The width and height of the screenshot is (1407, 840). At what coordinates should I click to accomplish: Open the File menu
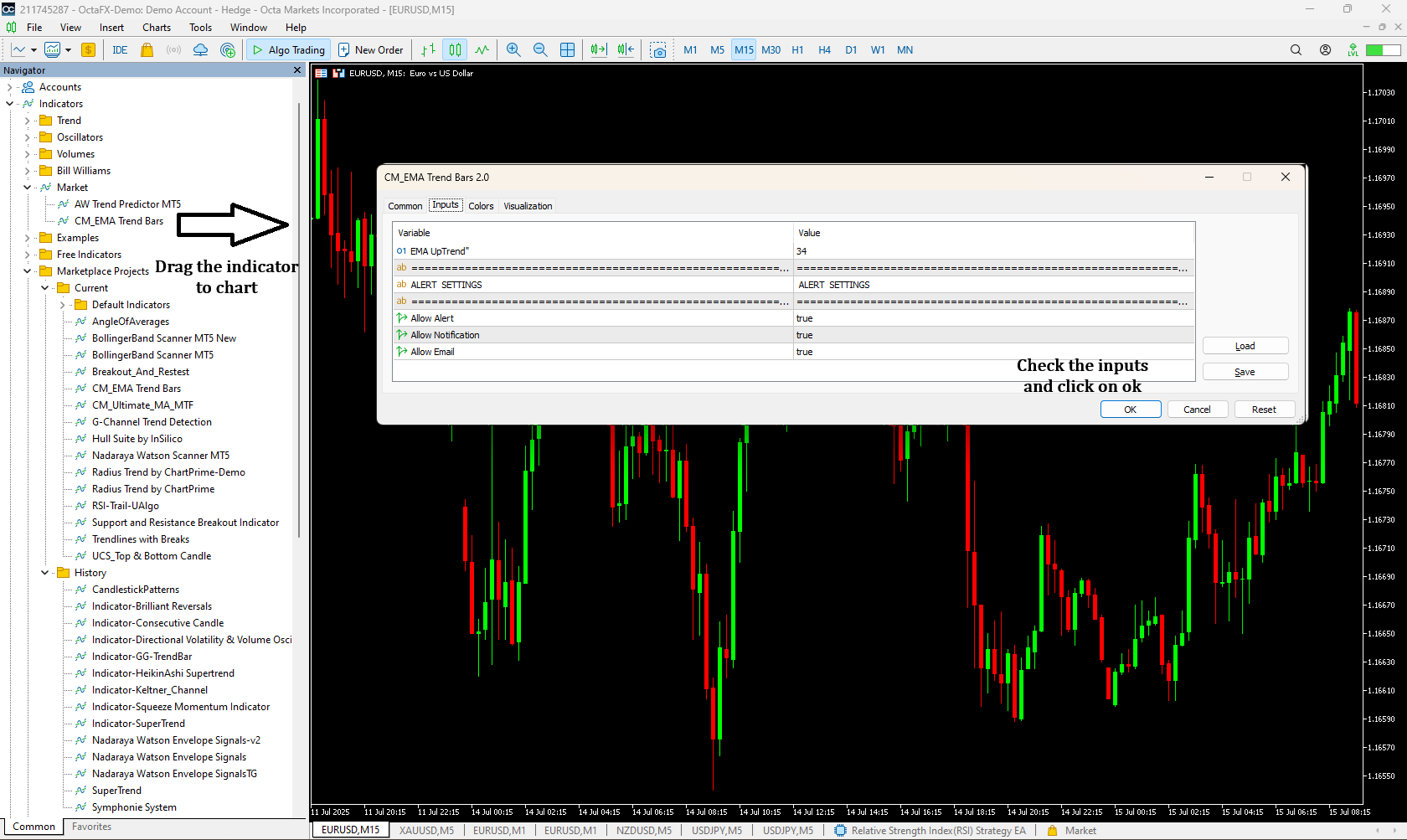(34, 28)
